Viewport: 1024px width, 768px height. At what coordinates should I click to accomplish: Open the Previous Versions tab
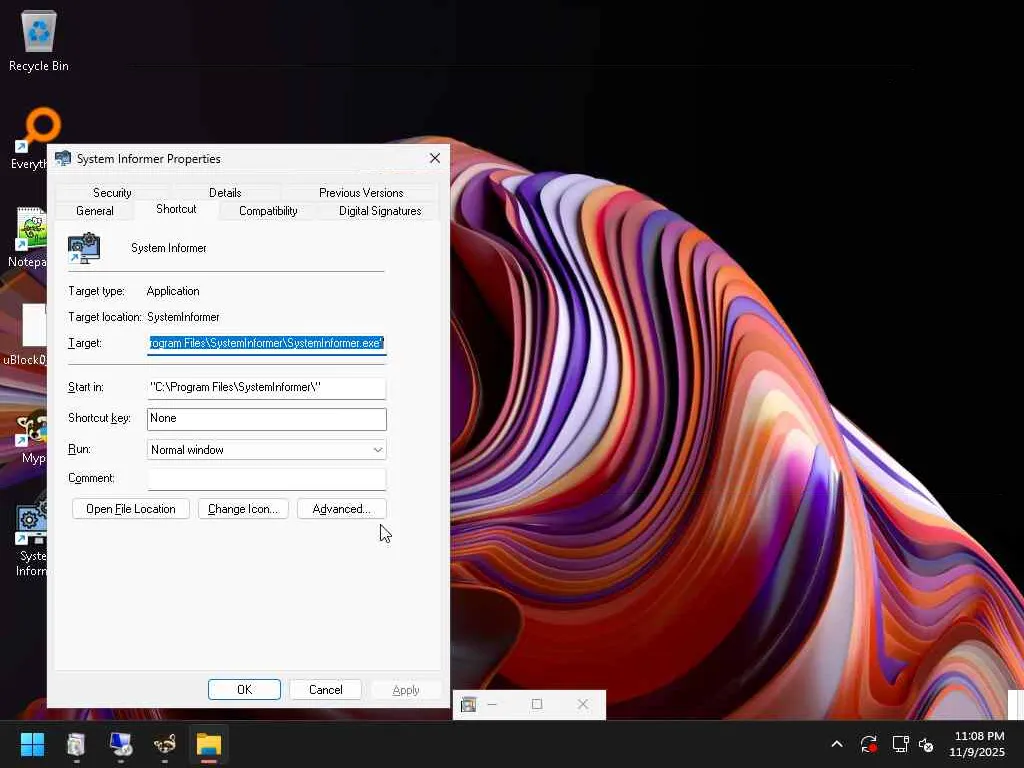[361, 193]
